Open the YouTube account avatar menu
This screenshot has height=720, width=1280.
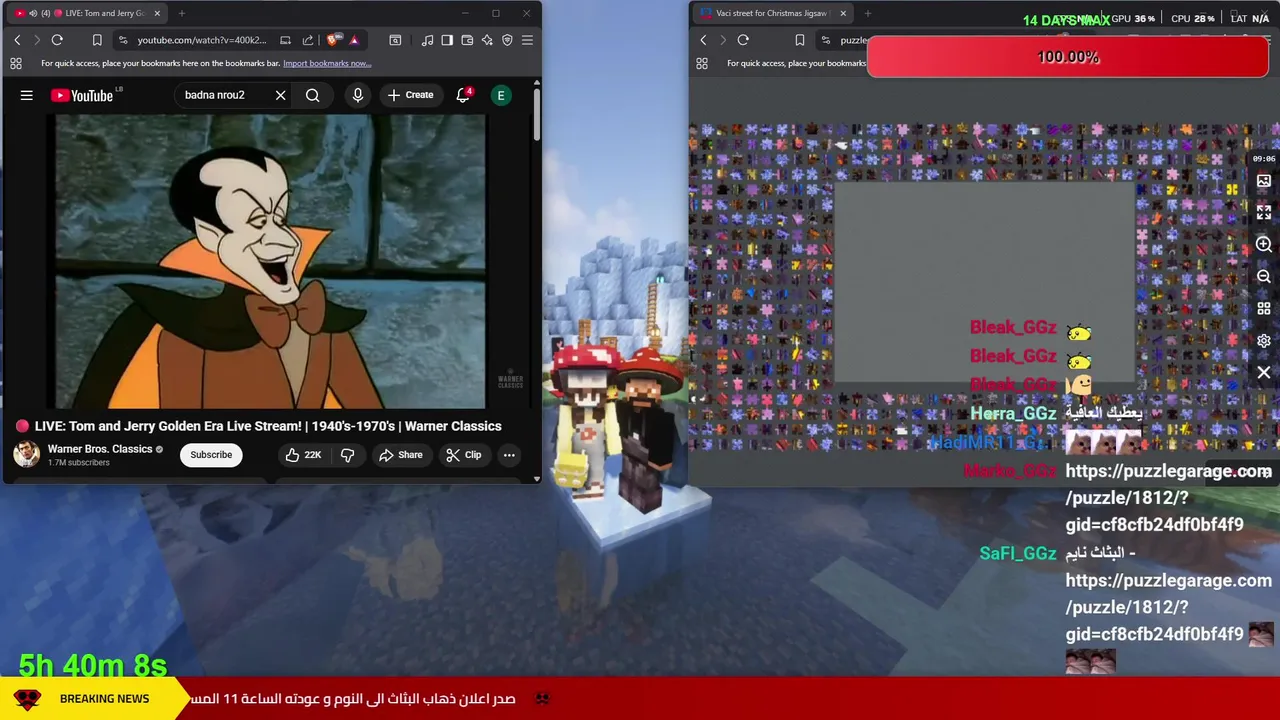pyautogui.click(x=501, y=95)
